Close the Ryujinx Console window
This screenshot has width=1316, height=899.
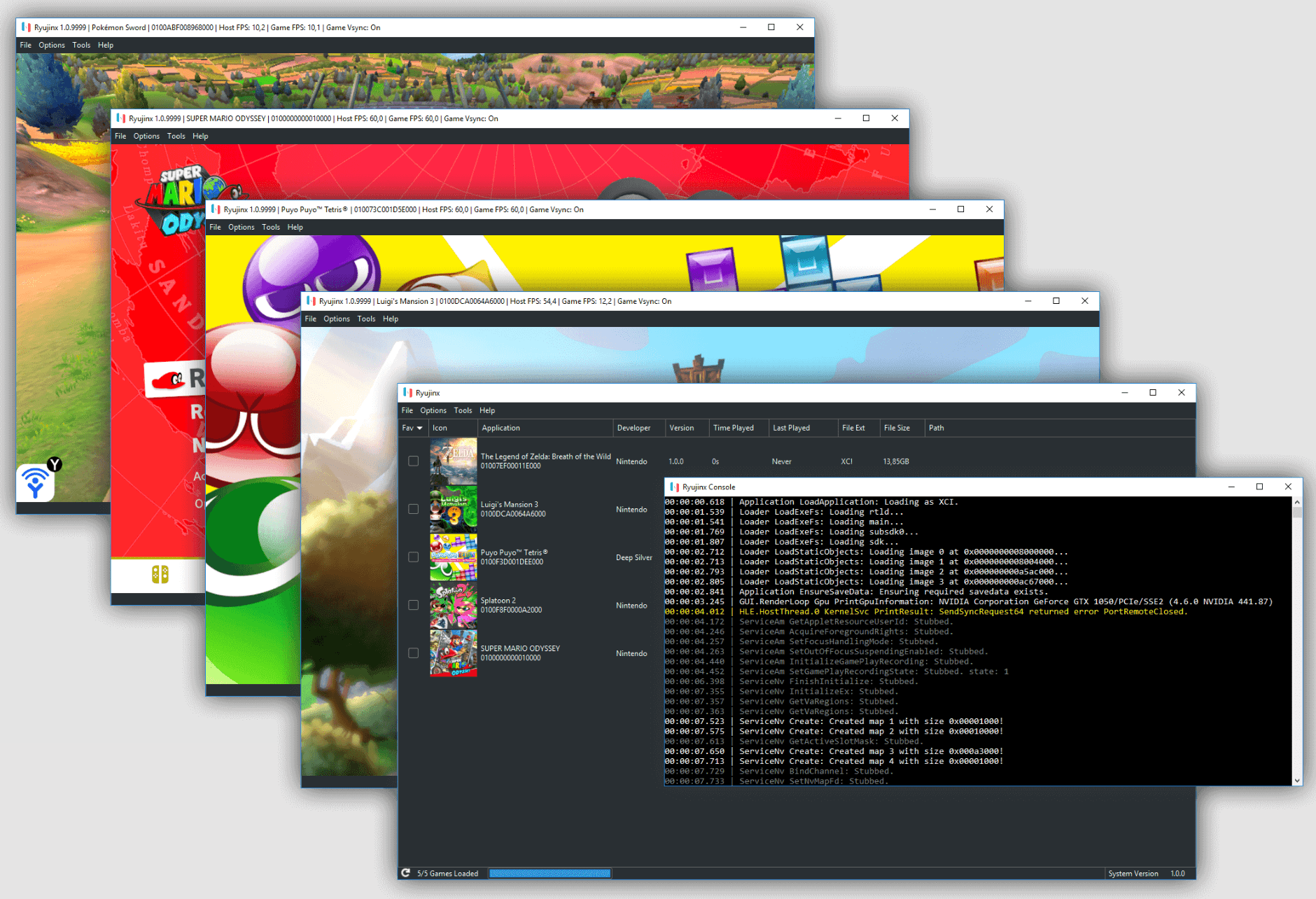coord(1288,487)
